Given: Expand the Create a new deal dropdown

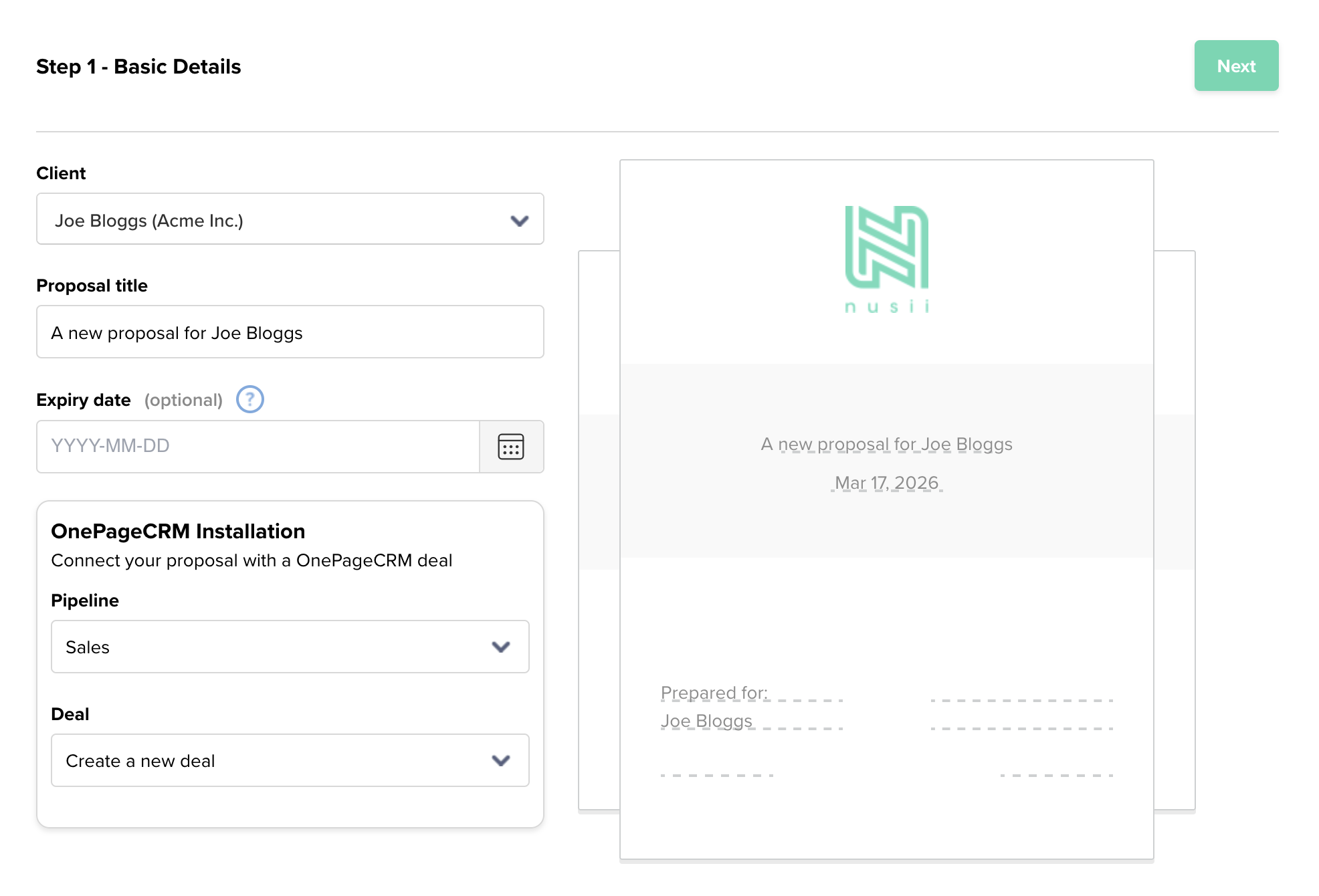Looking at the screenshot, I should [x=289, y=760].
